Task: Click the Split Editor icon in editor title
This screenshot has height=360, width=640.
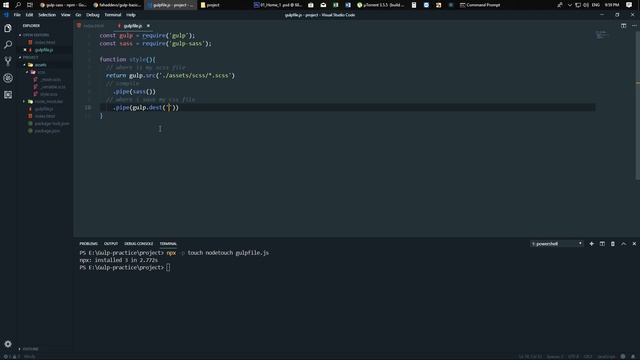Action: click(623, 26)
